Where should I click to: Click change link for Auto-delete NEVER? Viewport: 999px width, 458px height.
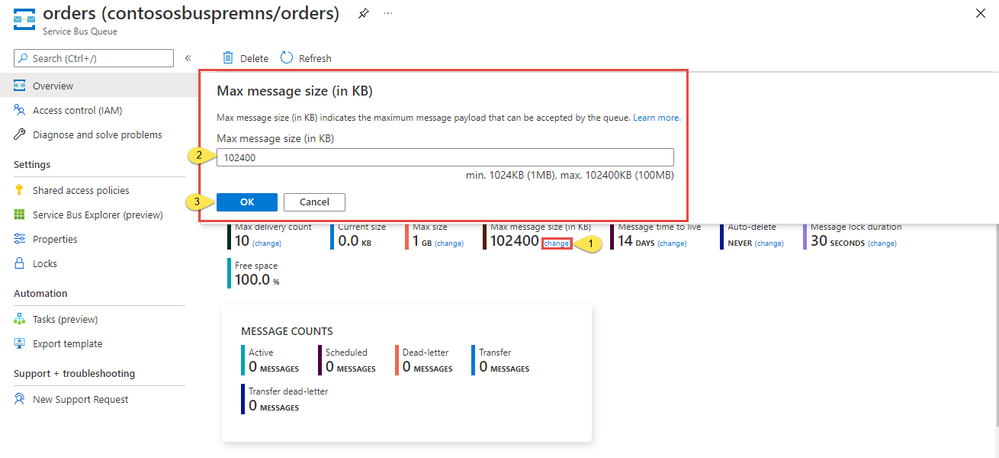coord(769,243)
